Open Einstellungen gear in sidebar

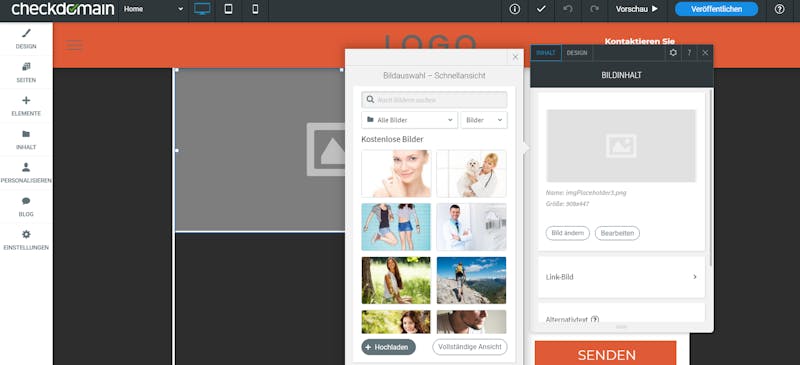coord(26,240)
